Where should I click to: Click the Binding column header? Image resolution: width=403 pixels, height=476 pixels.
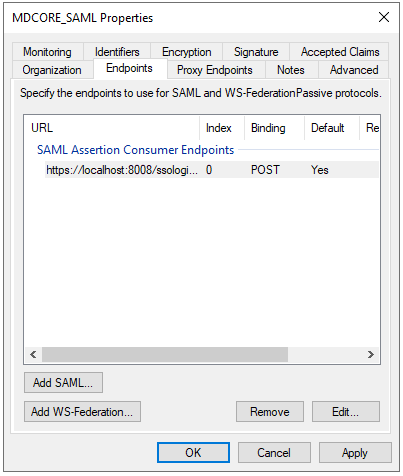[x=274, y=128]
